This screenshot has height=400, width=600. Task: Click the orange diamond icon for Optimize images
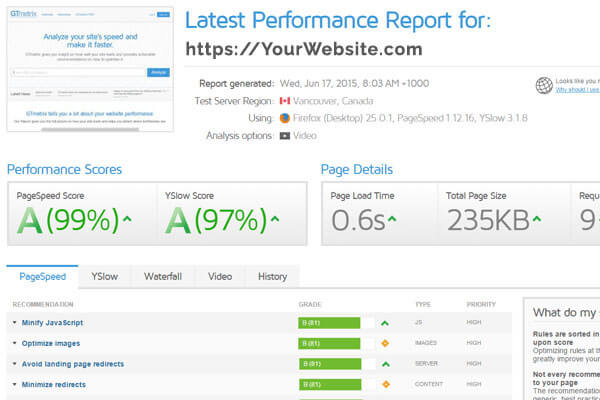coord(385,343)
